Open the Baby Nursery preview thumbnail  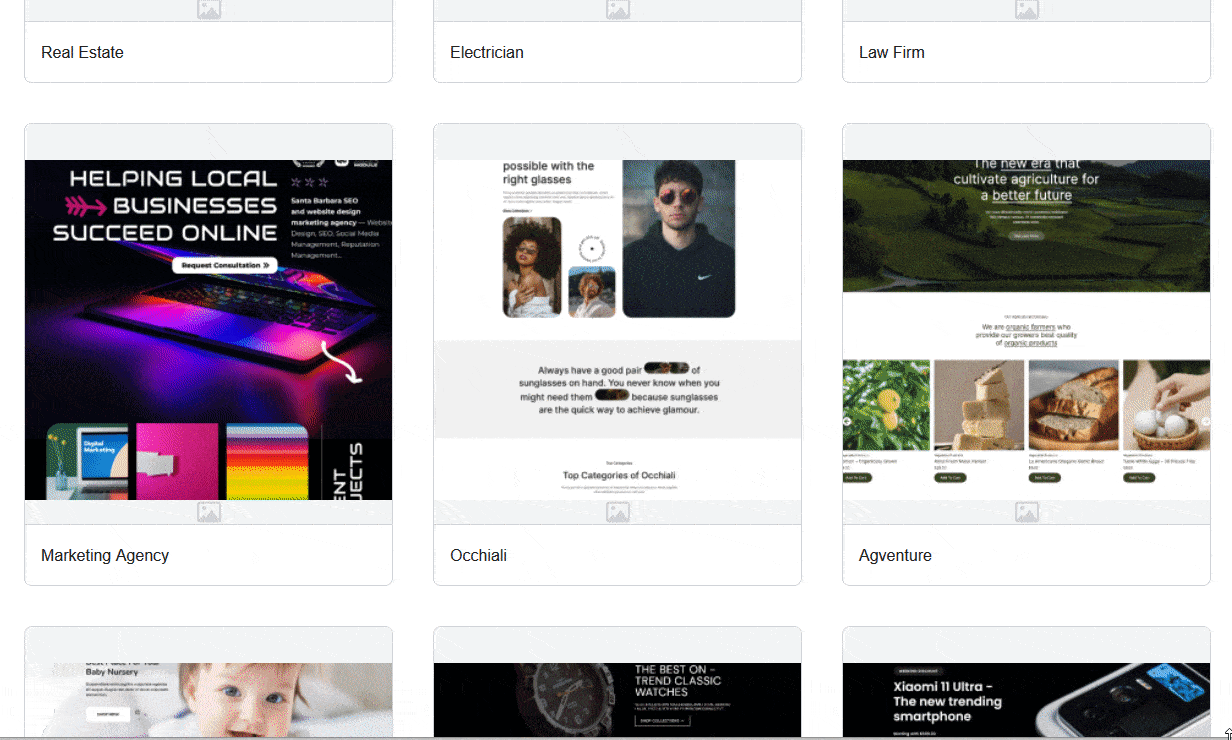tap(208, 699)
